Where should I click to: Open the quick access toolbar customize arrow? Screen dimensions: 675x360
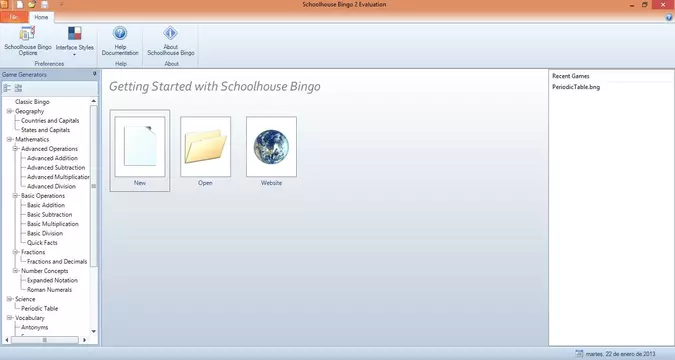click(x=61, y=5)
